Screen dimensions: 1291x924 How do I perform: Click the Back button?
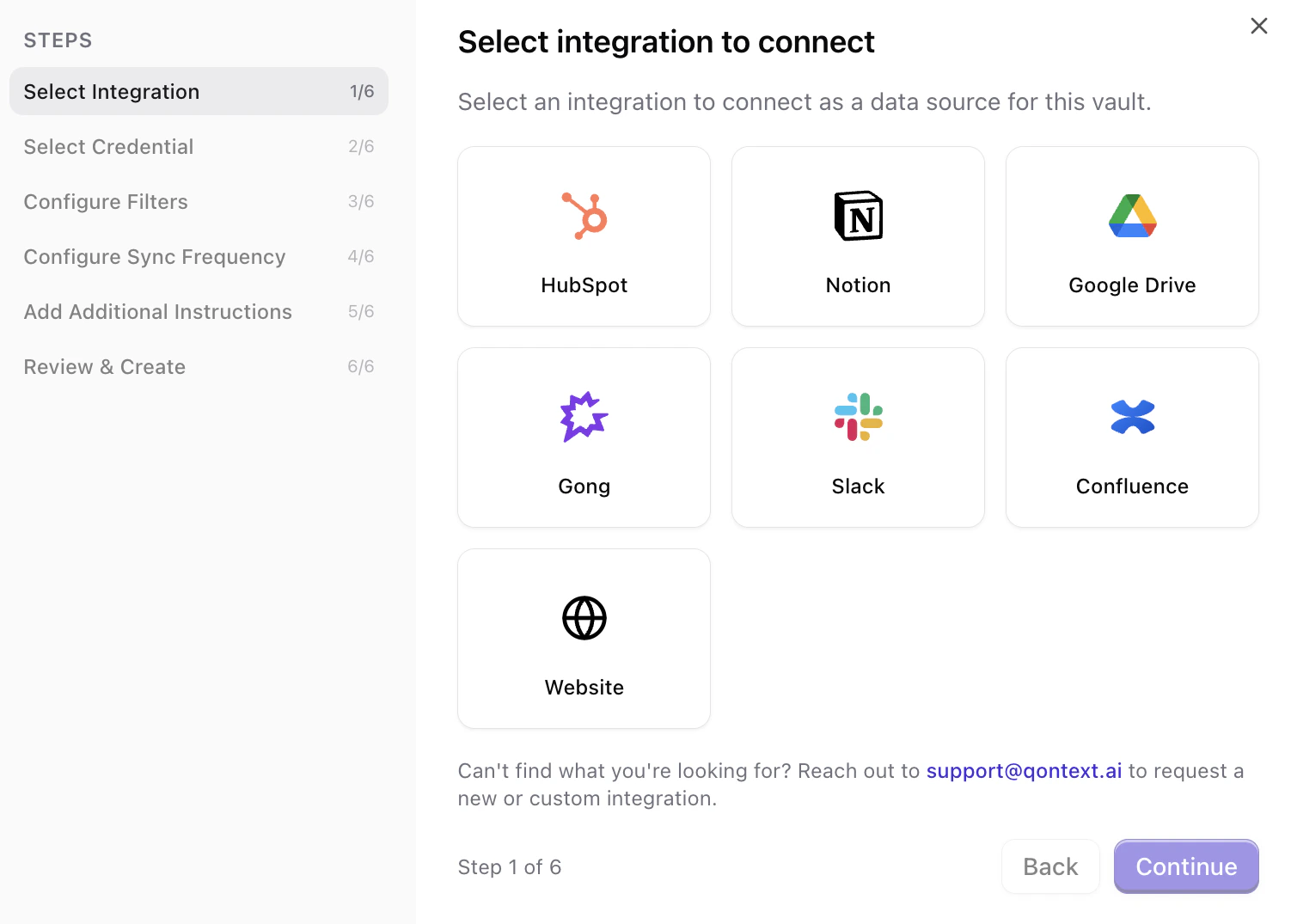[x=1050, y=866]
